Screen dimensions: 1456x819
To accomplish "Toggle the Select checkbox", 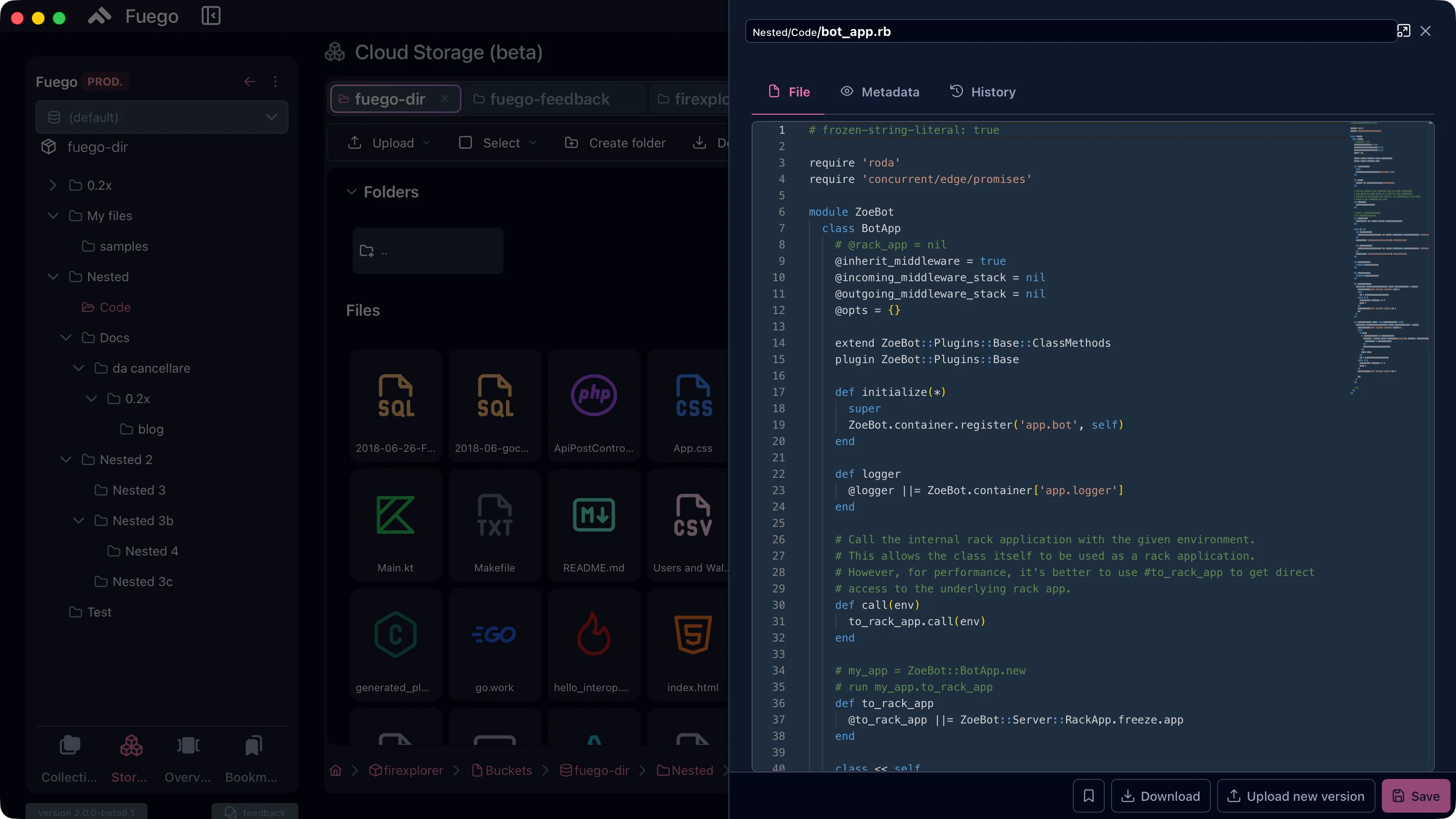I will [465, 143].
